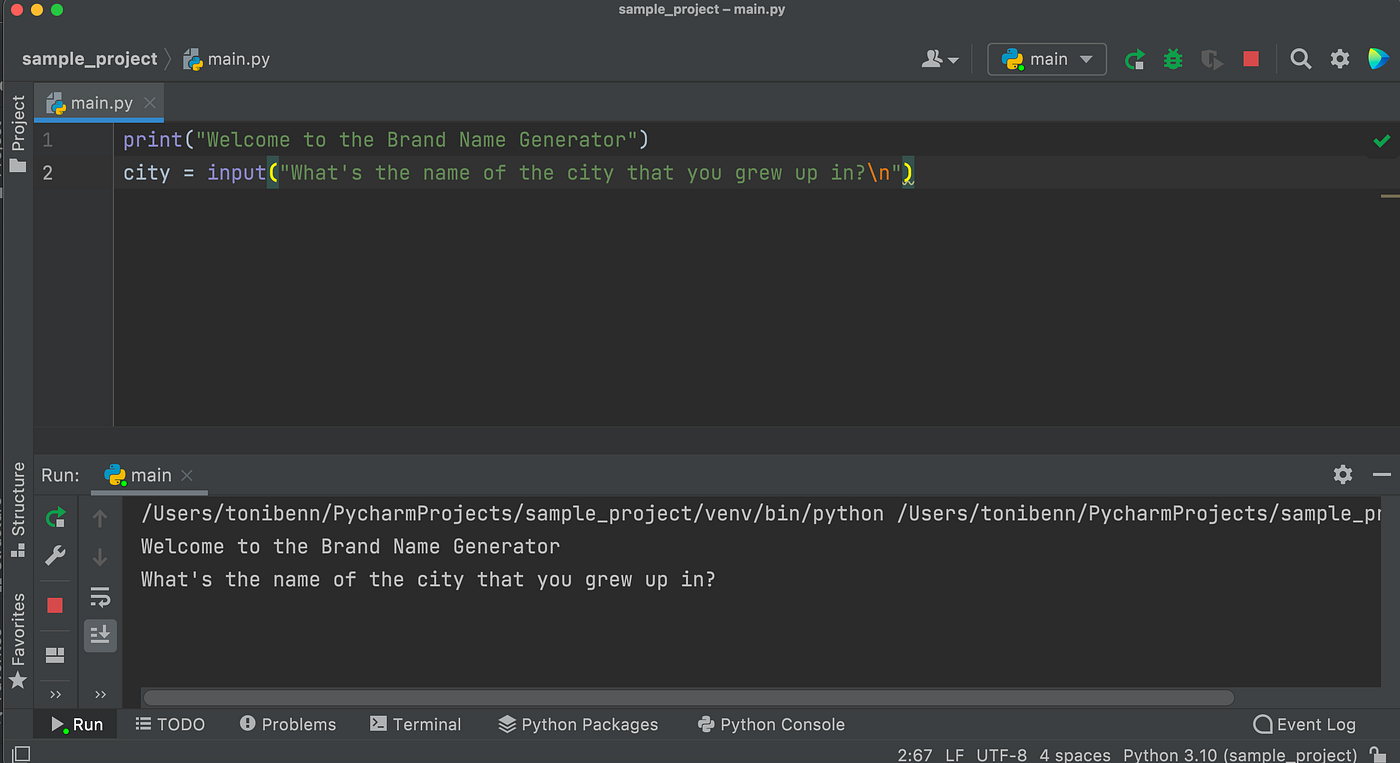Open the main run configuration dropdown
Viewport: 1400px width, 763px height.
coord(1046,59)
